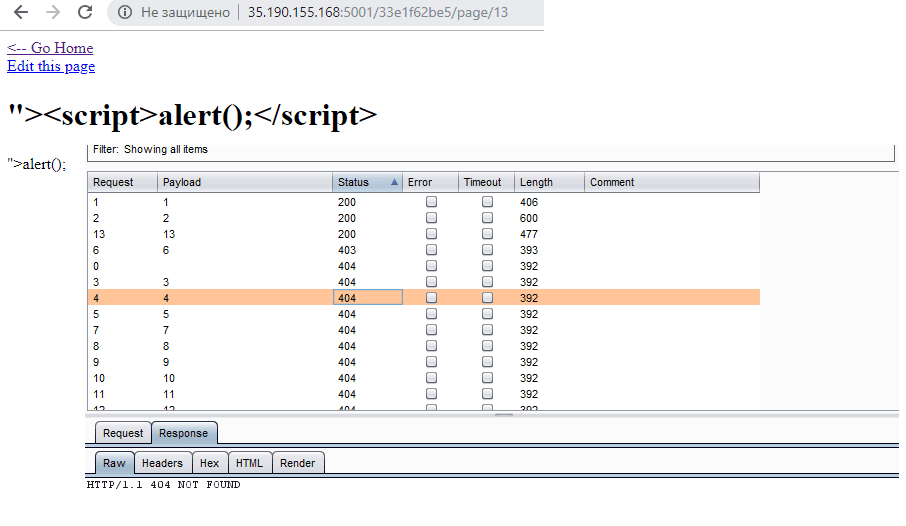The image size is (906, 526).
Task: Switch to the Request tab
Action: 123,433
